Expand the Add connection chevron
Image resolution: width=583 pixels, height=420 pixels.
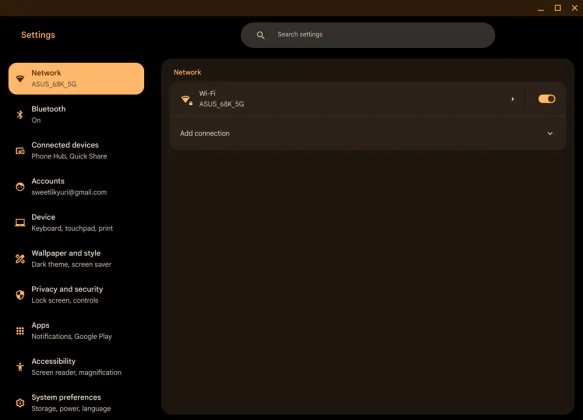(550, 133)
